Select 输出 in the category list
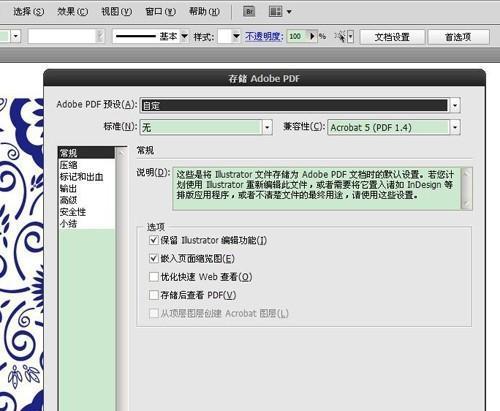The image size is (500, 411). coord(86,188)
